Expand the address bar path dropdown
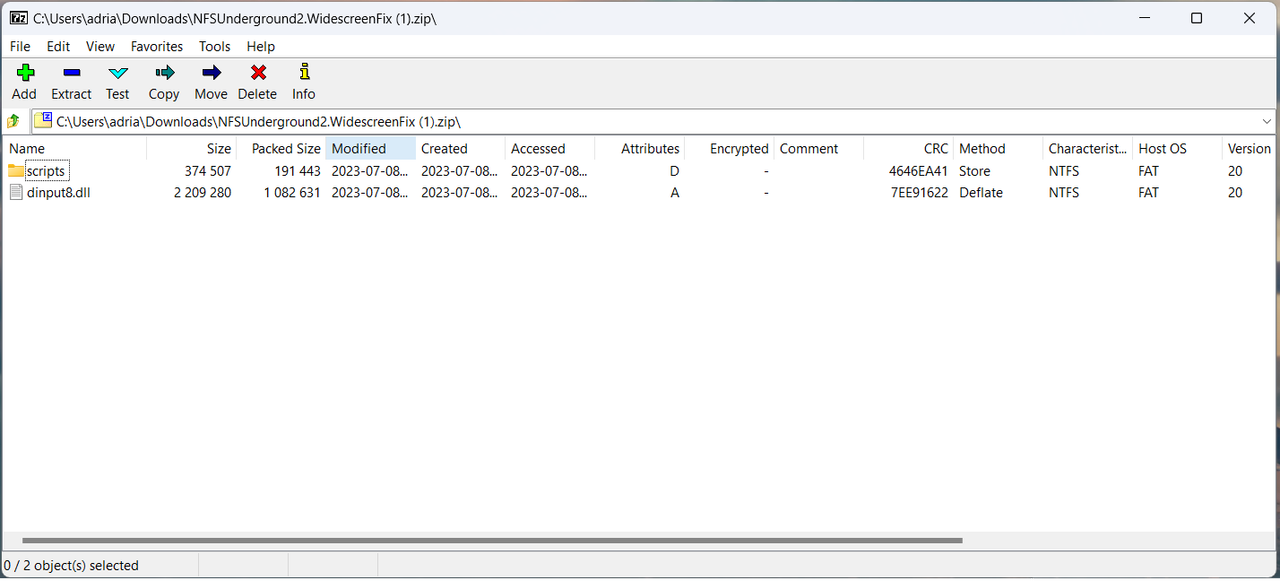 coord(1267,121)
